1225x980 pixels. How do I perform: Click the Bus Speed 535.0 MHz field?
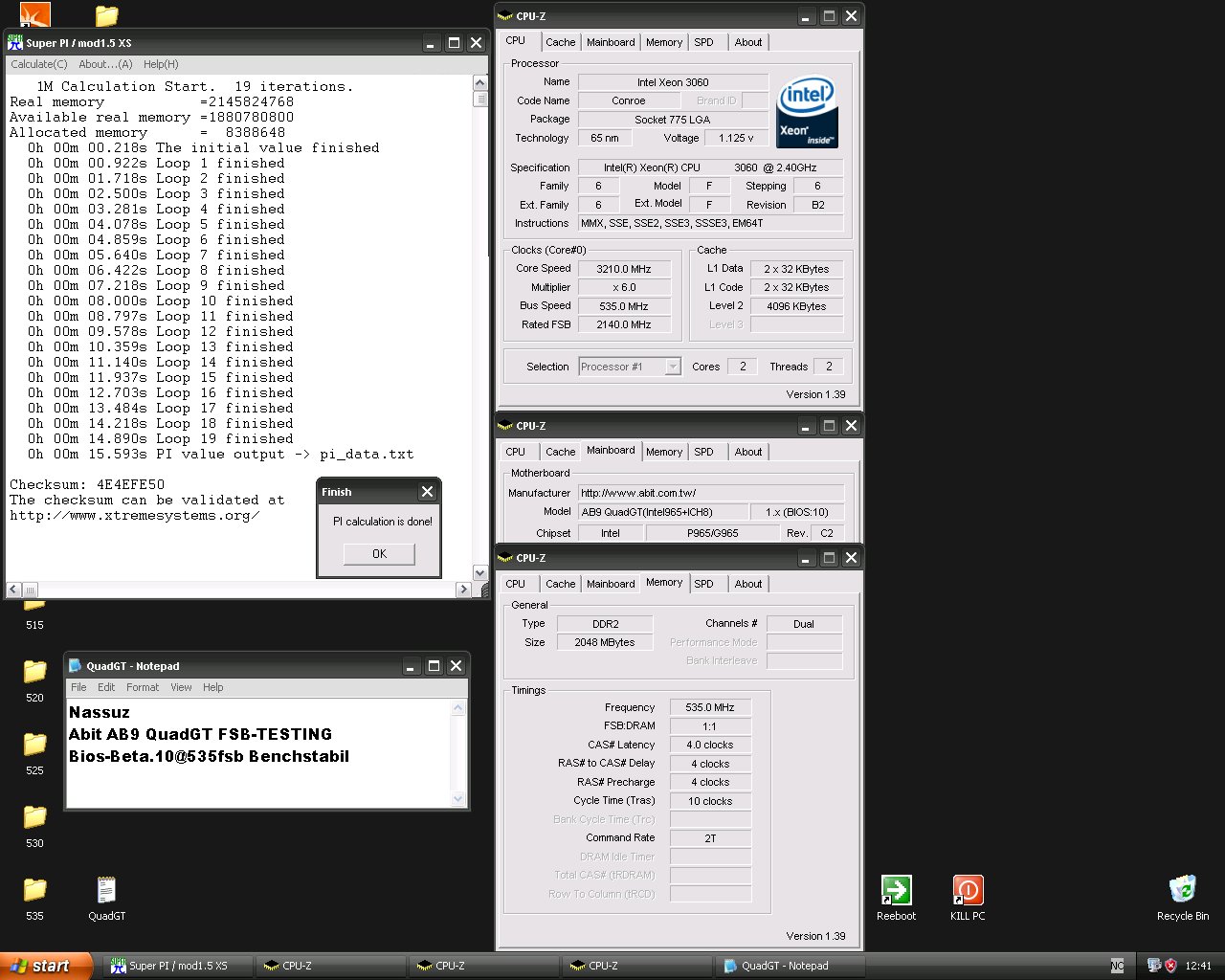click(x=624, y=306)
